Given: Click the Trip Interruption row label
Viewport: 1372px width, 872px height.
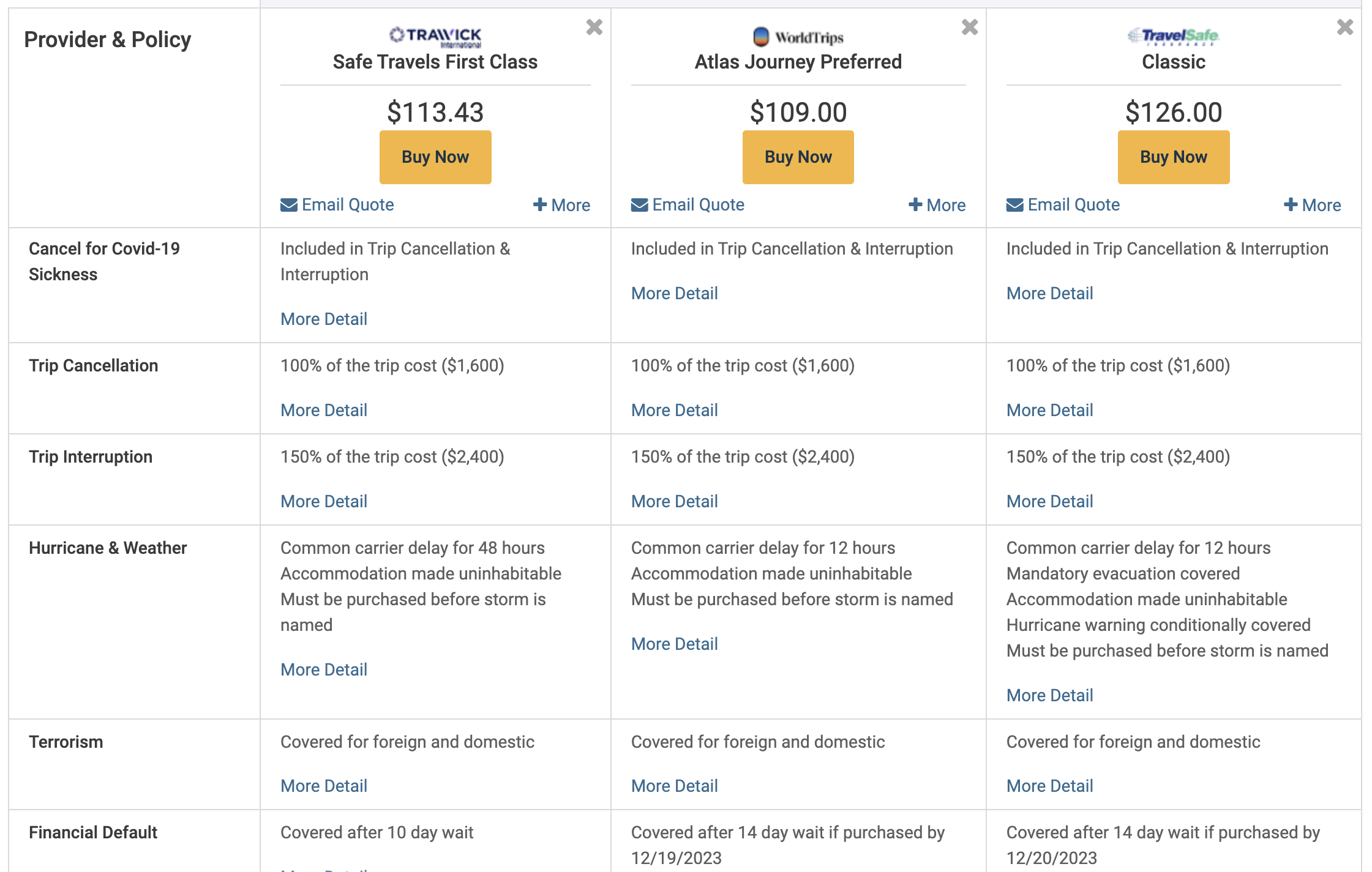Looking at the screenshot, I should click(91, 456).
